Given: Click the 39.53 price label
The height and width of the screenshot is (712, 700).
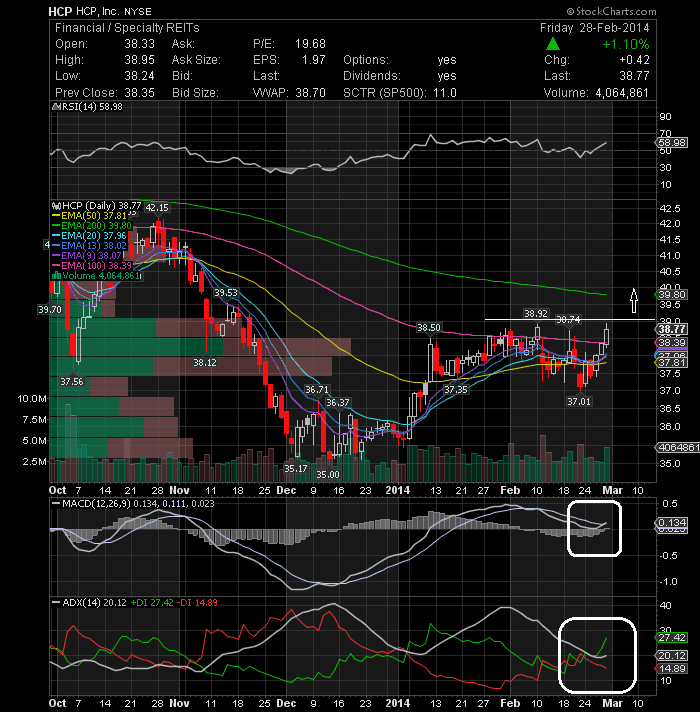Looking at the screenshot, I should coord(226,293).
